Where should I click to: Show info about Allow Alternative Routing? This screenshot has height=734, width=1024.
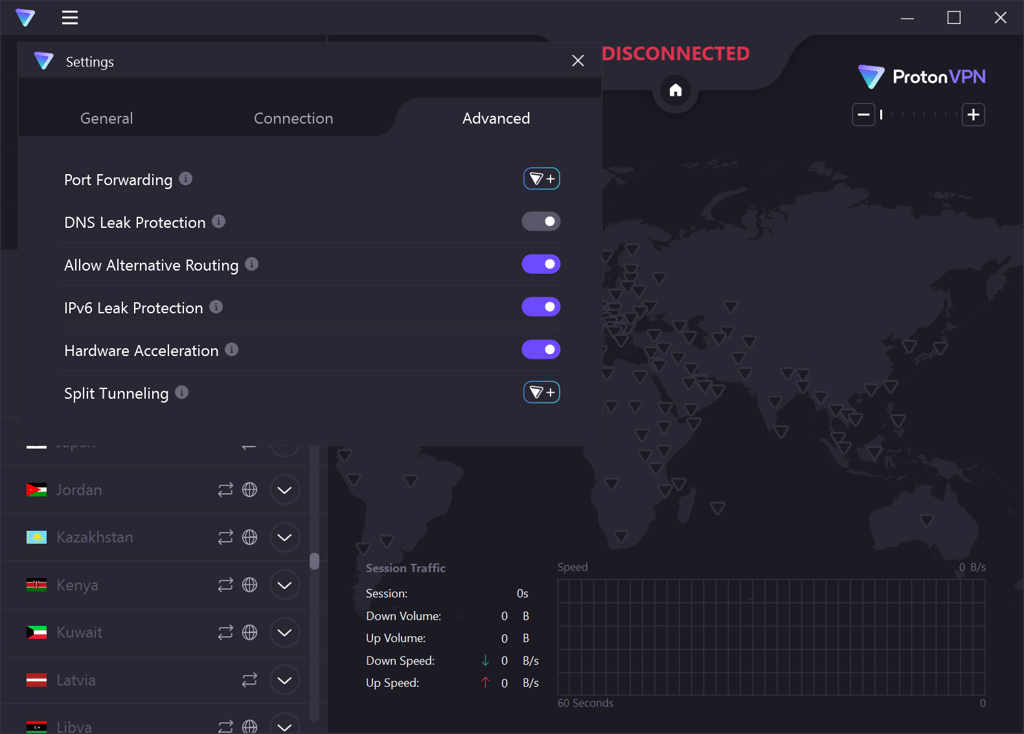(251, 264)
